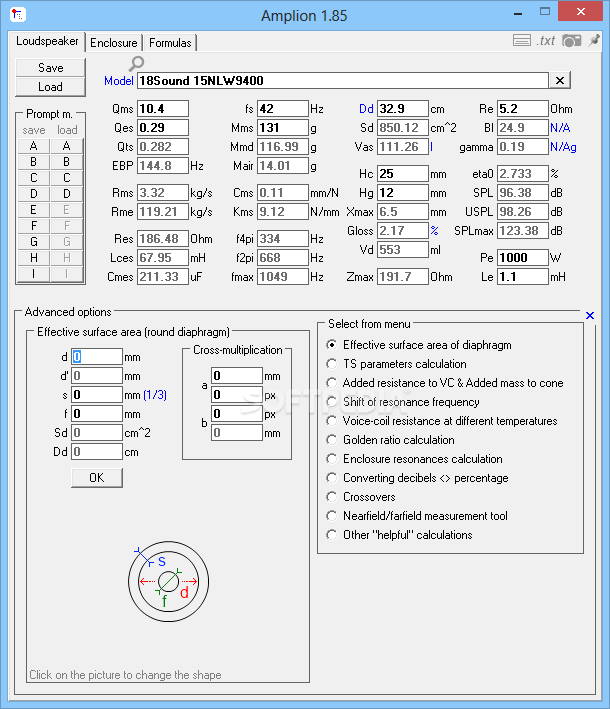The width and height of the screenshot is (610, 709).
Task: Open the Formulas tab
Action: coord(170,43)
